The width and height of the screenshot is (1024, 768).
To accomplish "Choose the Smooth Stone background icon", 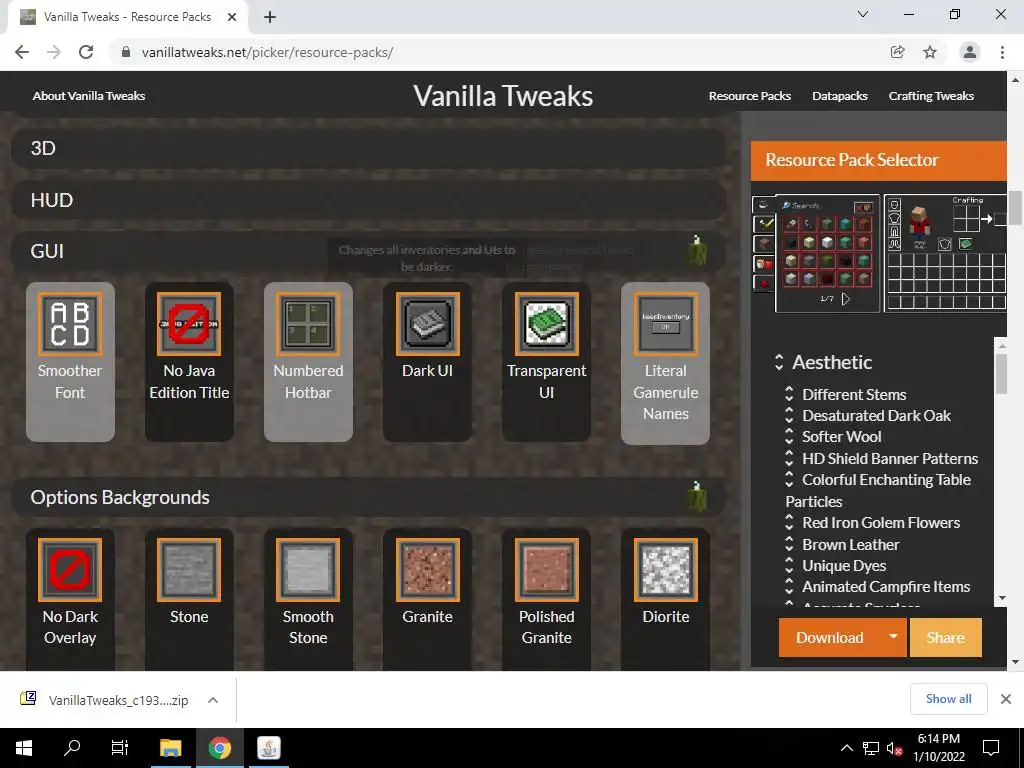I will pyautogui.click(x=308, y=569).
